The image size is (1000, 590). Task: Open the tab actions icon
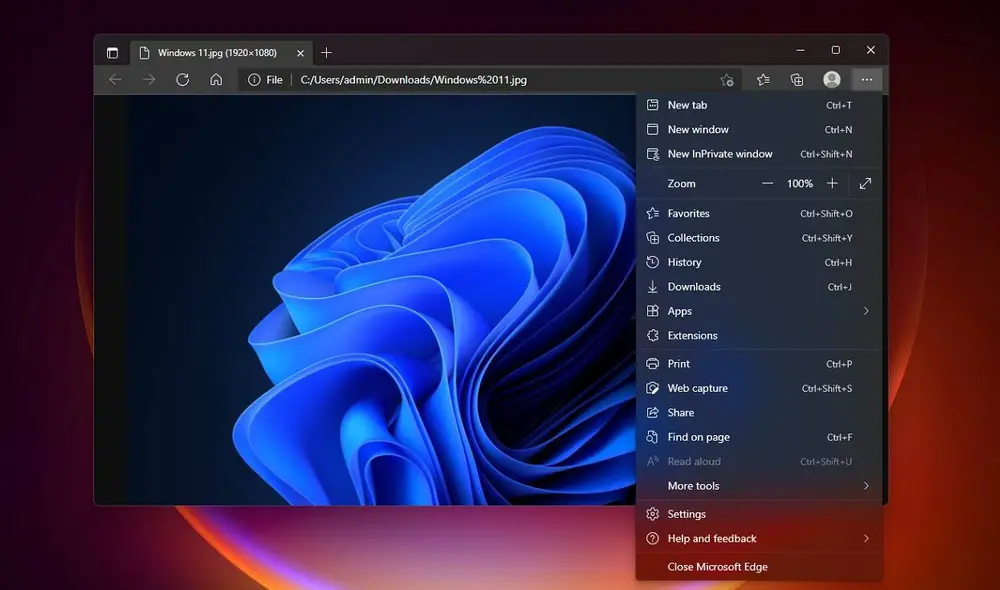113,52
